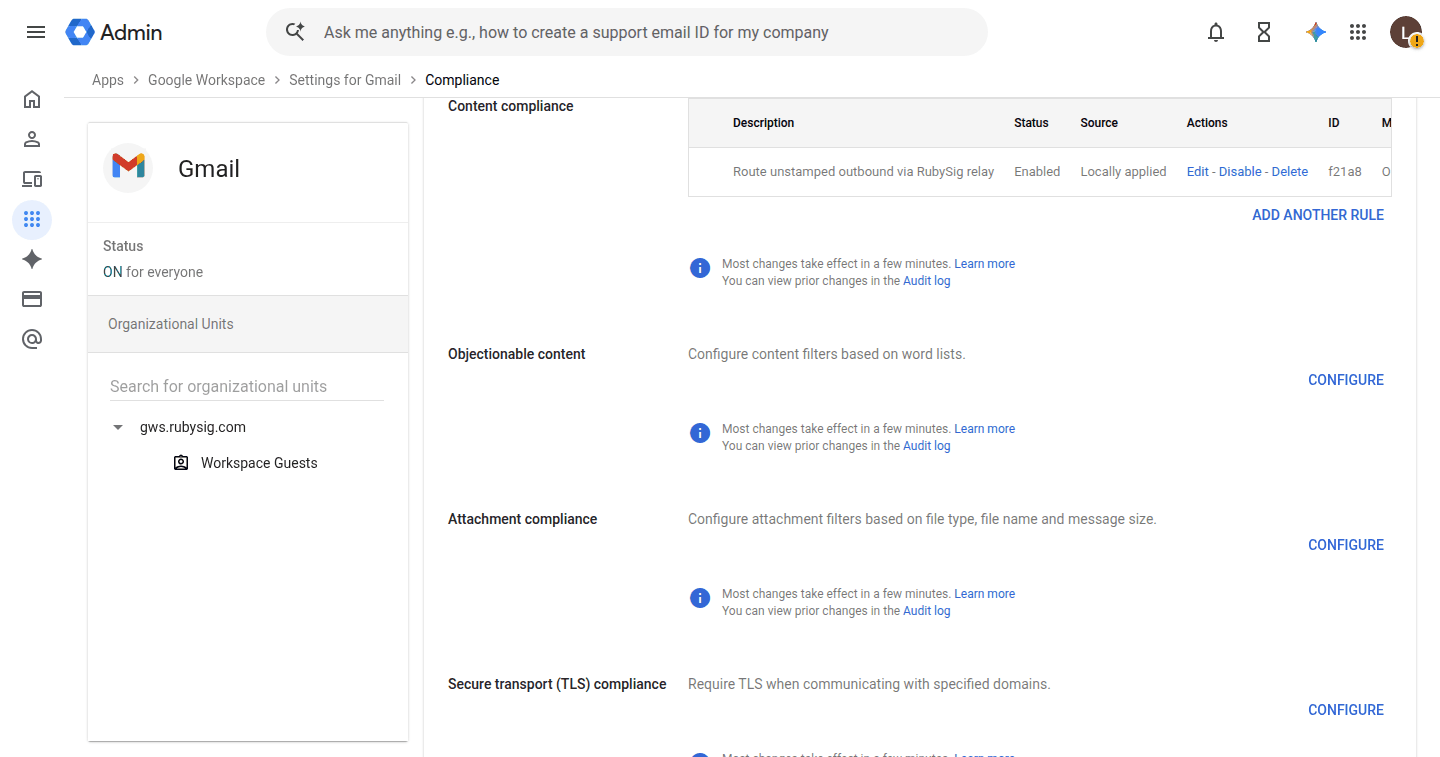1440x757 pixels.
Task: Open the Google apps grid
Action: click(x=1358, y=32)
